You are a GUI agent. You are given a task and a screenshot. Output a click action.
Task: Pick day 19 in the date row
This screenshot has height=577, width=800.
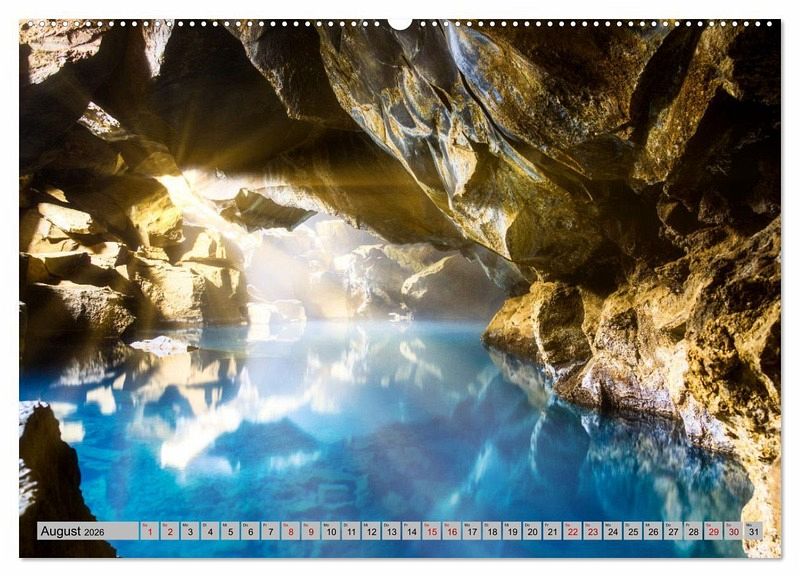tap(512, 531)
